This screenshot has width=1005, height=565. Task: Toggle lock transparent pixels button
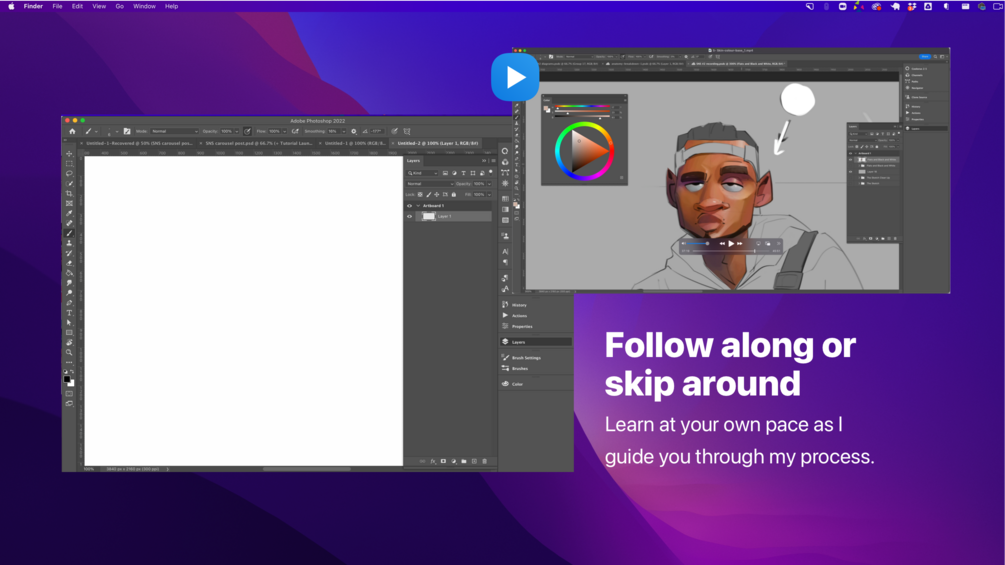click(420, 195)
